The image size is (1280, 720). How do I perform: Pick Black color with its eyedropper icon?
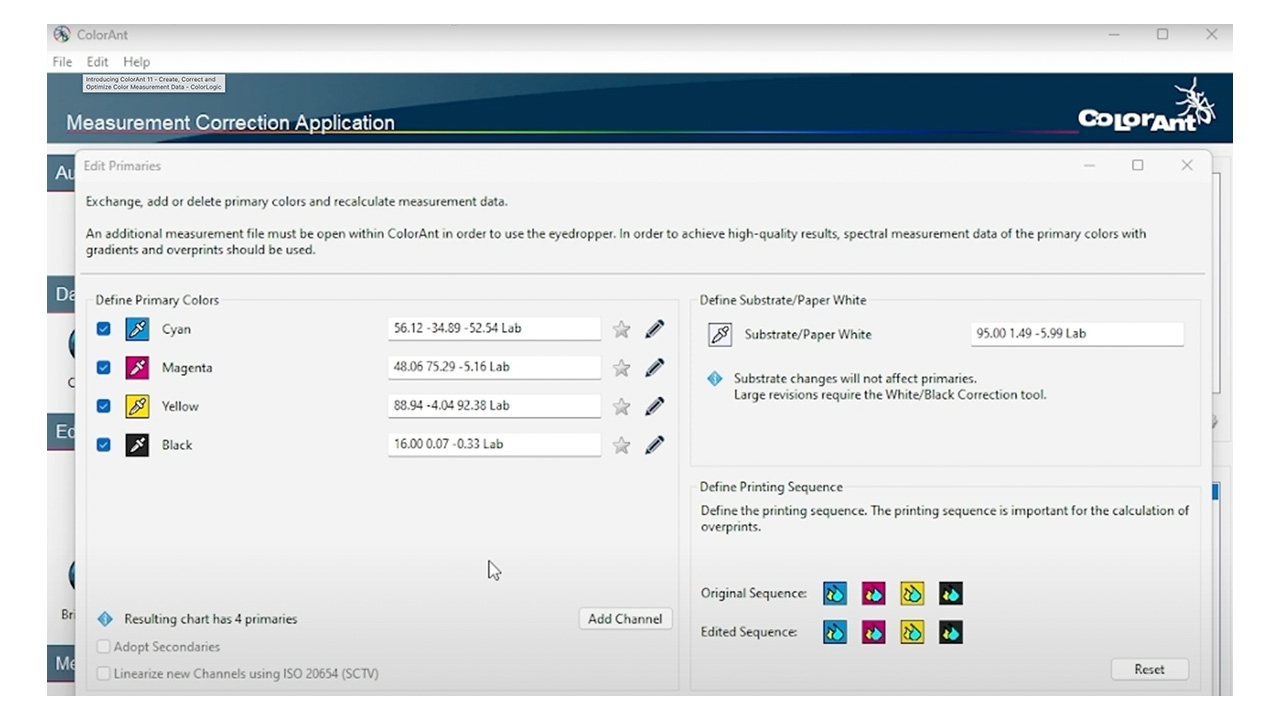pyautogui.click(x=137, y=445)
